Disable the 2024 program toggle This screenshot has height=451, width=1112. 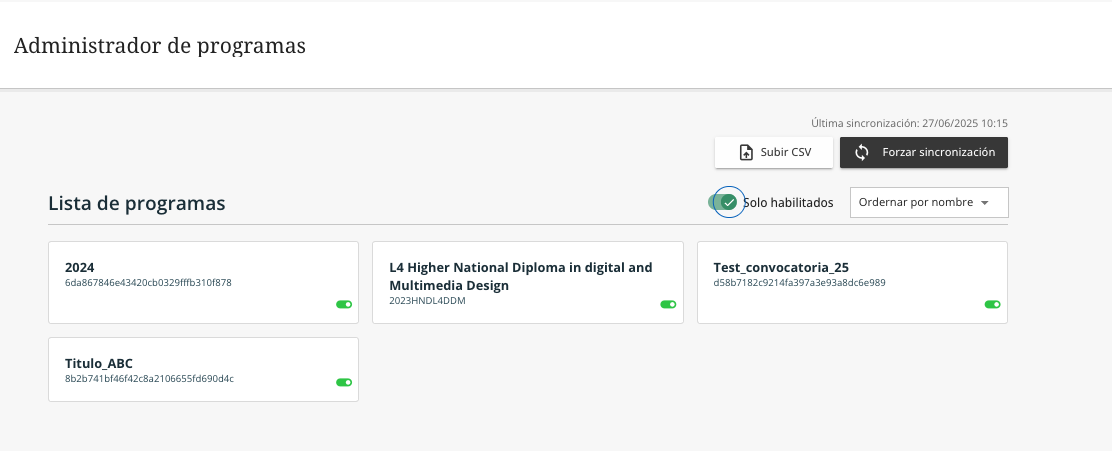click(344, 304)
